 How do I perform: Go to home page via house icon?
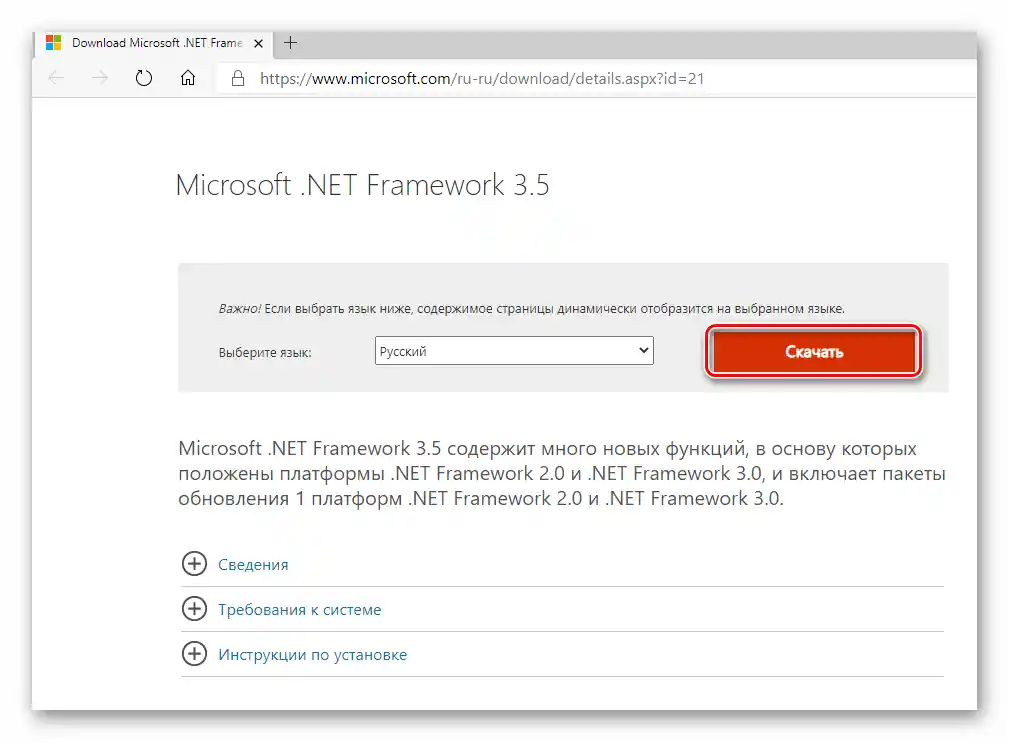187,79
